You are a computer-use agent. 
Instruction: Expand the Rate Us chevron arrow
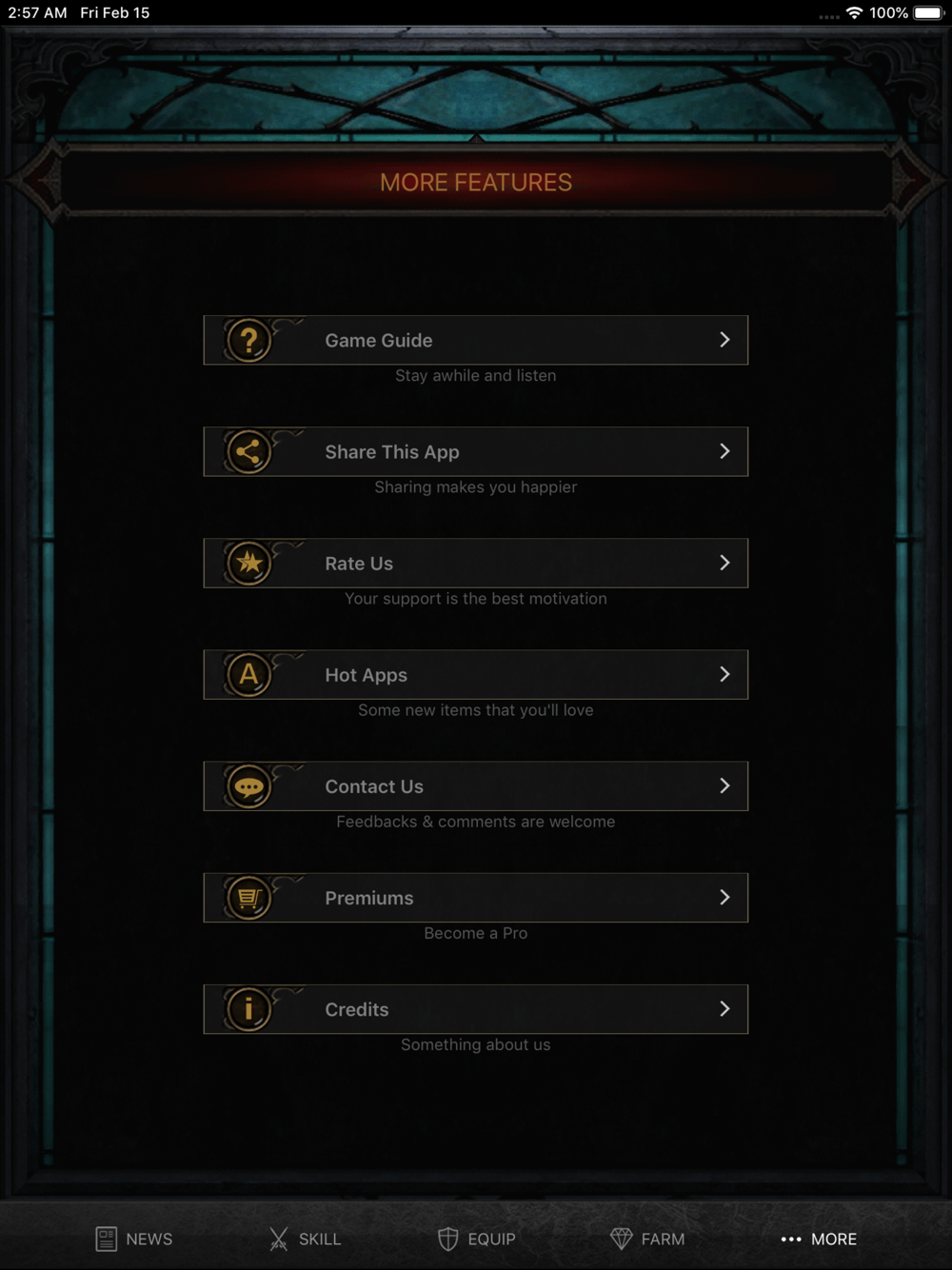coord(724,563)
